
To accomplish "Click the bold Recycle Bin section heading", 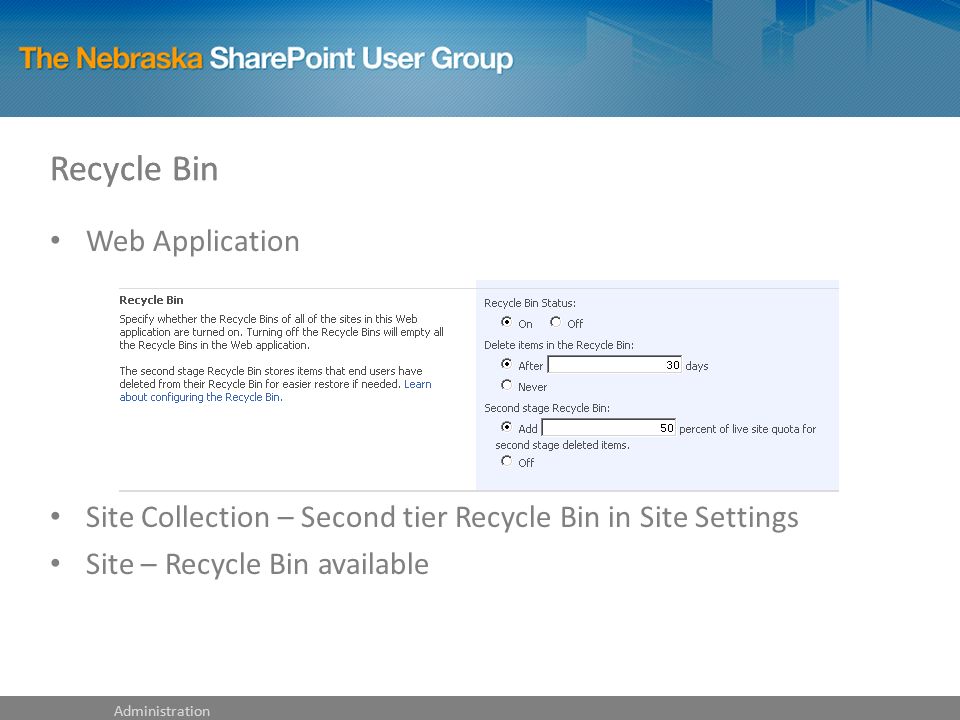I will [x=151, y=300].
